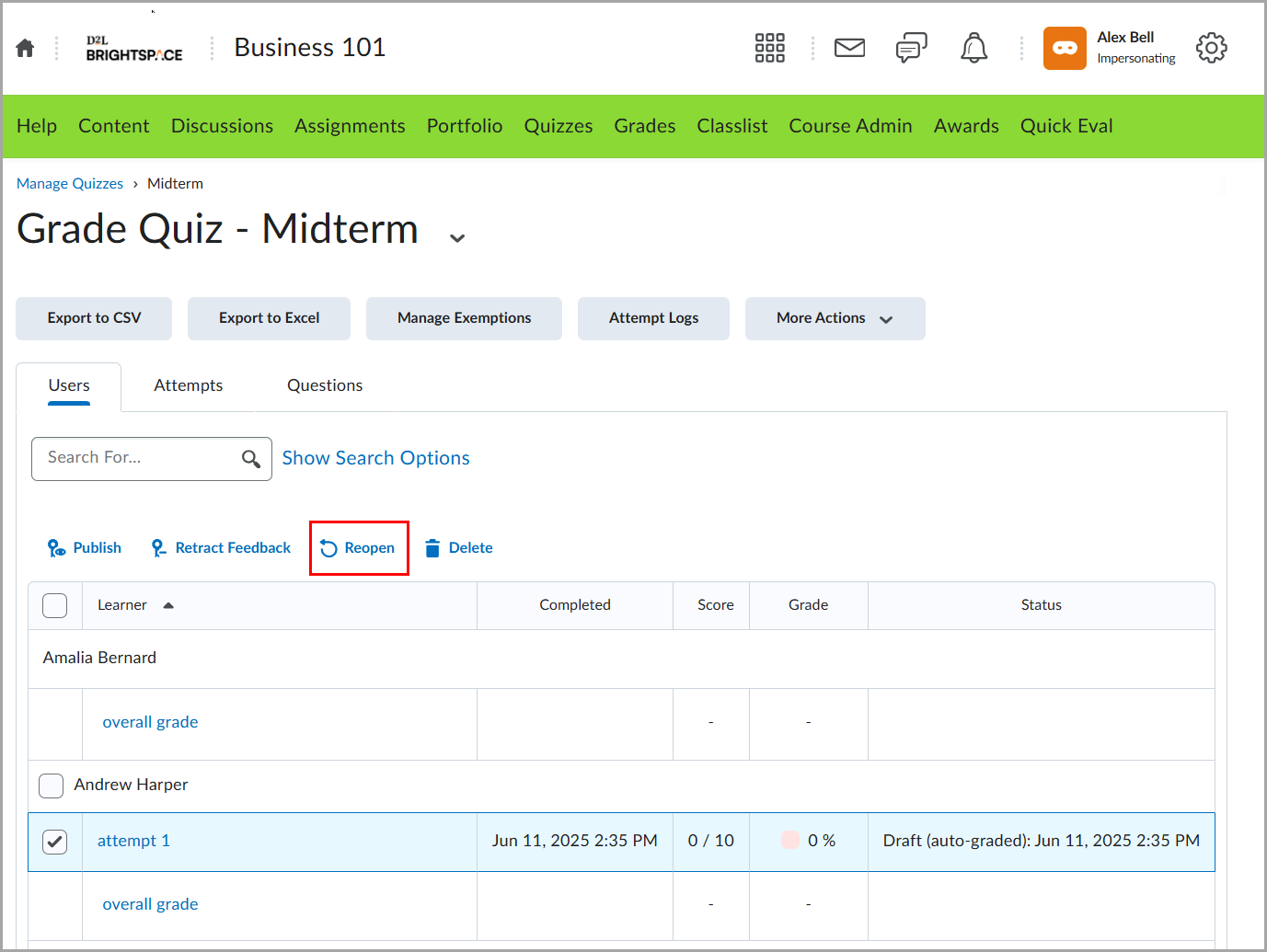Screen dimensions: 1267x952
Task: Open the email envelope icon
Action: (x=849, y=48)
